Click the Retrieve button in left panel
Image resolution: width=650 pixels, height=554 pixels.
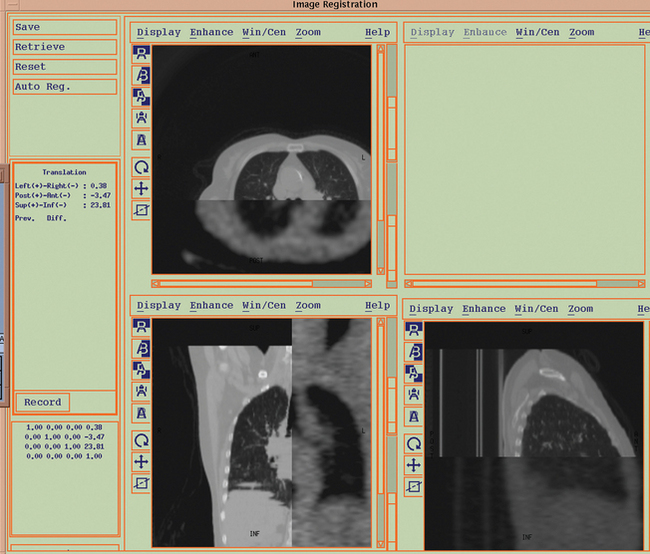pyautogui.click(x=63, y=47)
